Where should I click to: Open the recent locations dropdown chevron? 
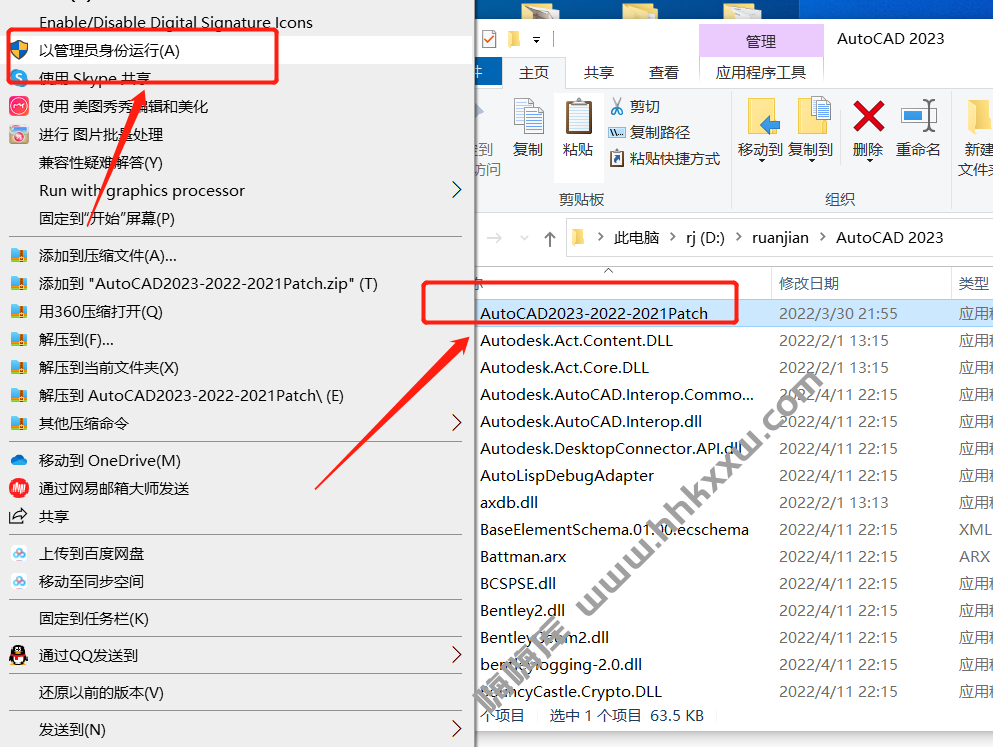pyautogui.click(x=524, y=238)
